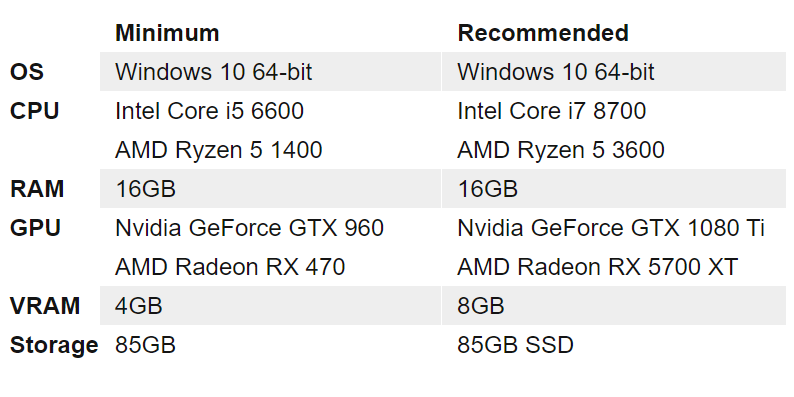Click the CPU row label

(34, 111)
